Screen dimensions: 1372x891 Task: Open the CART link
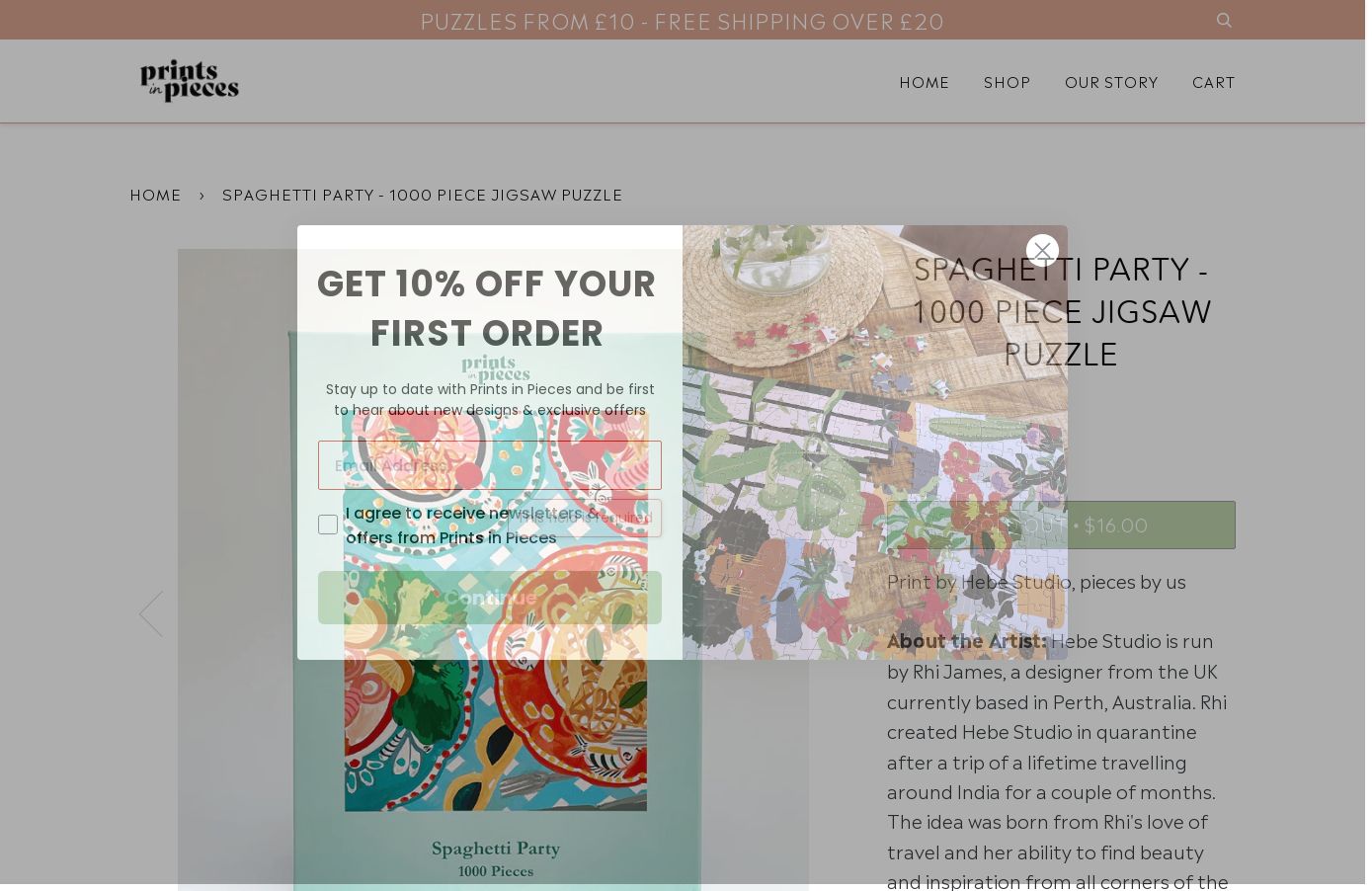(1213, 81)
